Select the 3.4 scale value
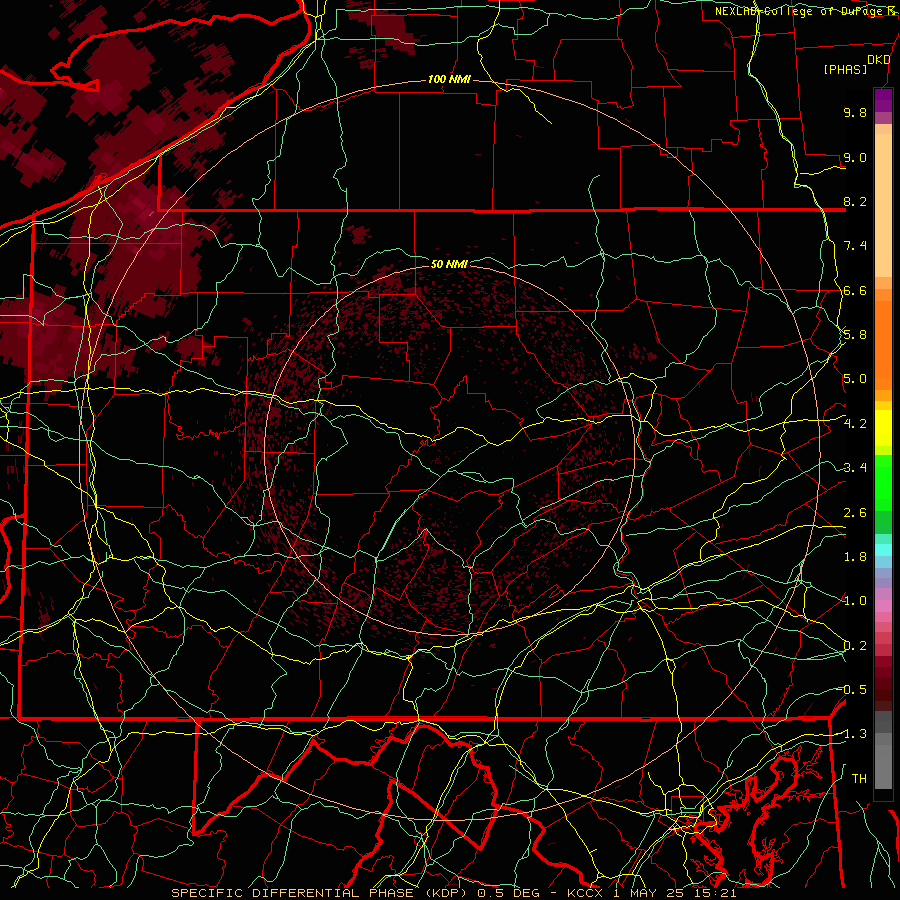900x900 pixels. click(x=855, y=468)
